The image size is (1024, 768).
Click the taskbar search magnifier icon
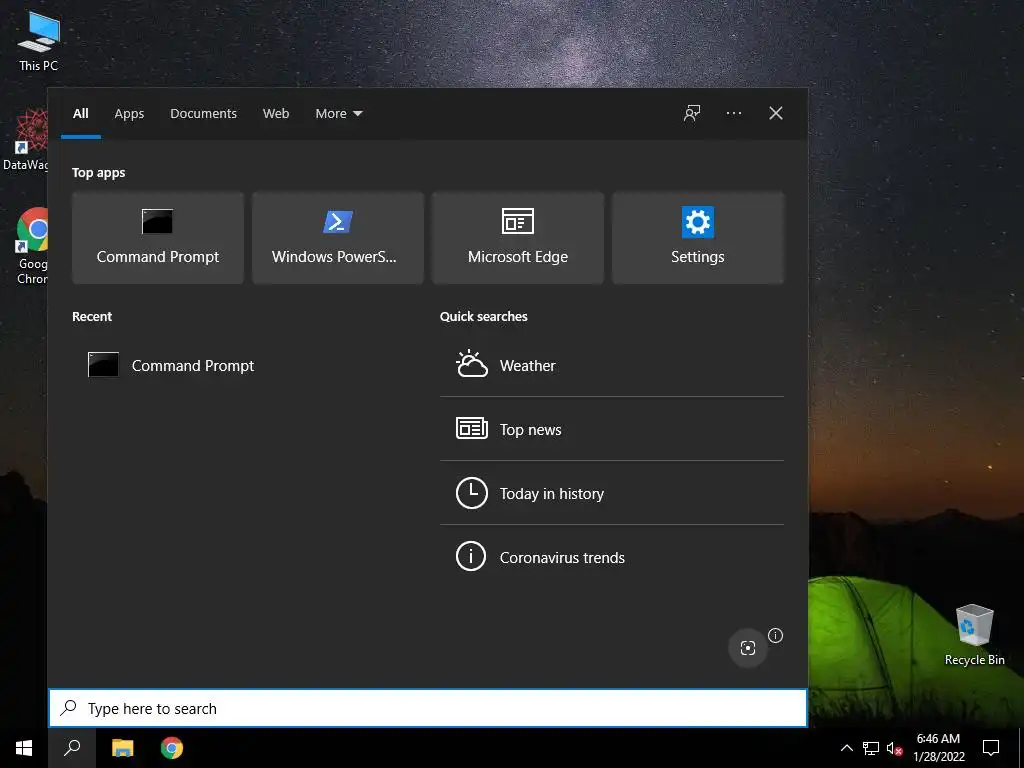72,748
